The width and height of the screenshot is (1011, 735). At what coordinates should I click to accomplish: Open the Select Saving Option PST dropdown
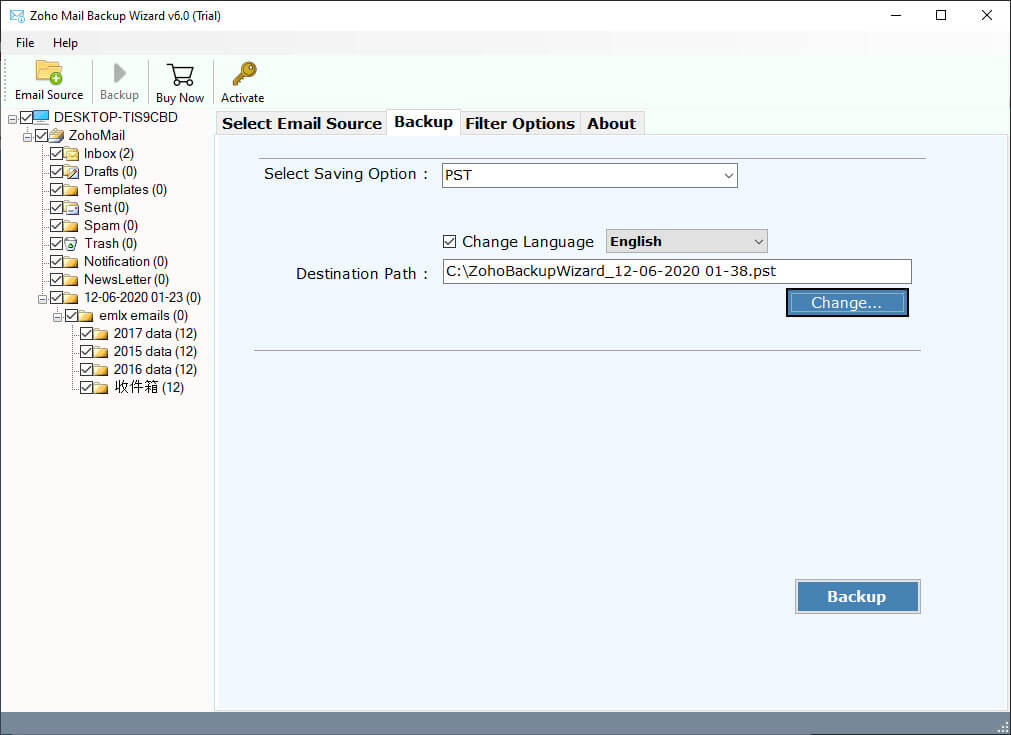[589, 175]
